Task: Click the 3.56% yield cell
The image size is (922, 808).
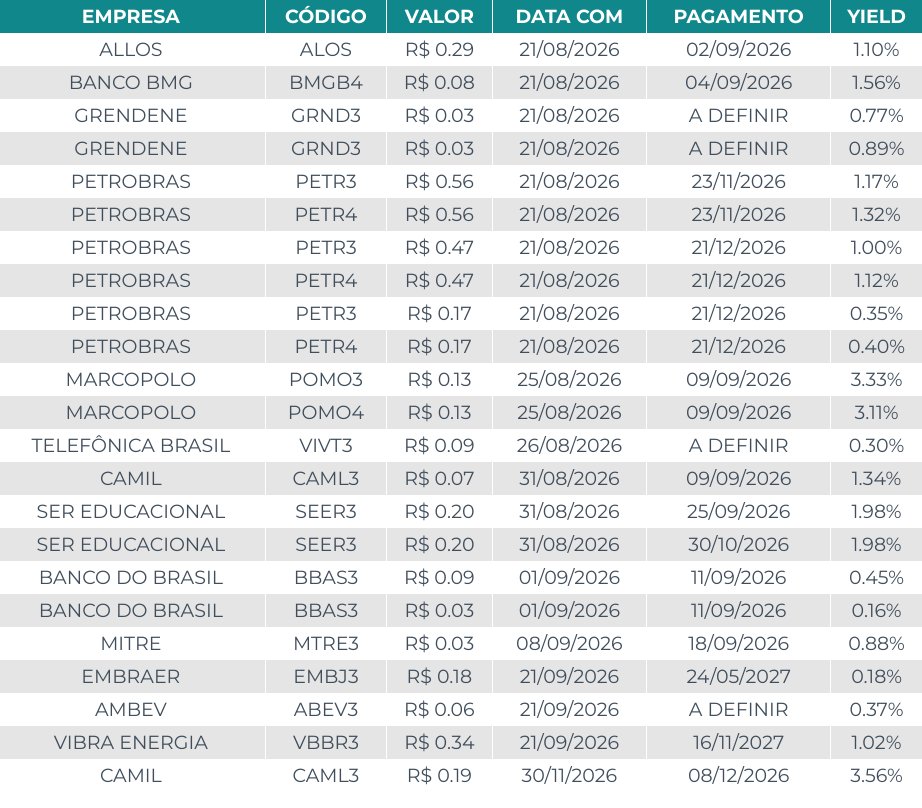Action: (x=876, y=775)
